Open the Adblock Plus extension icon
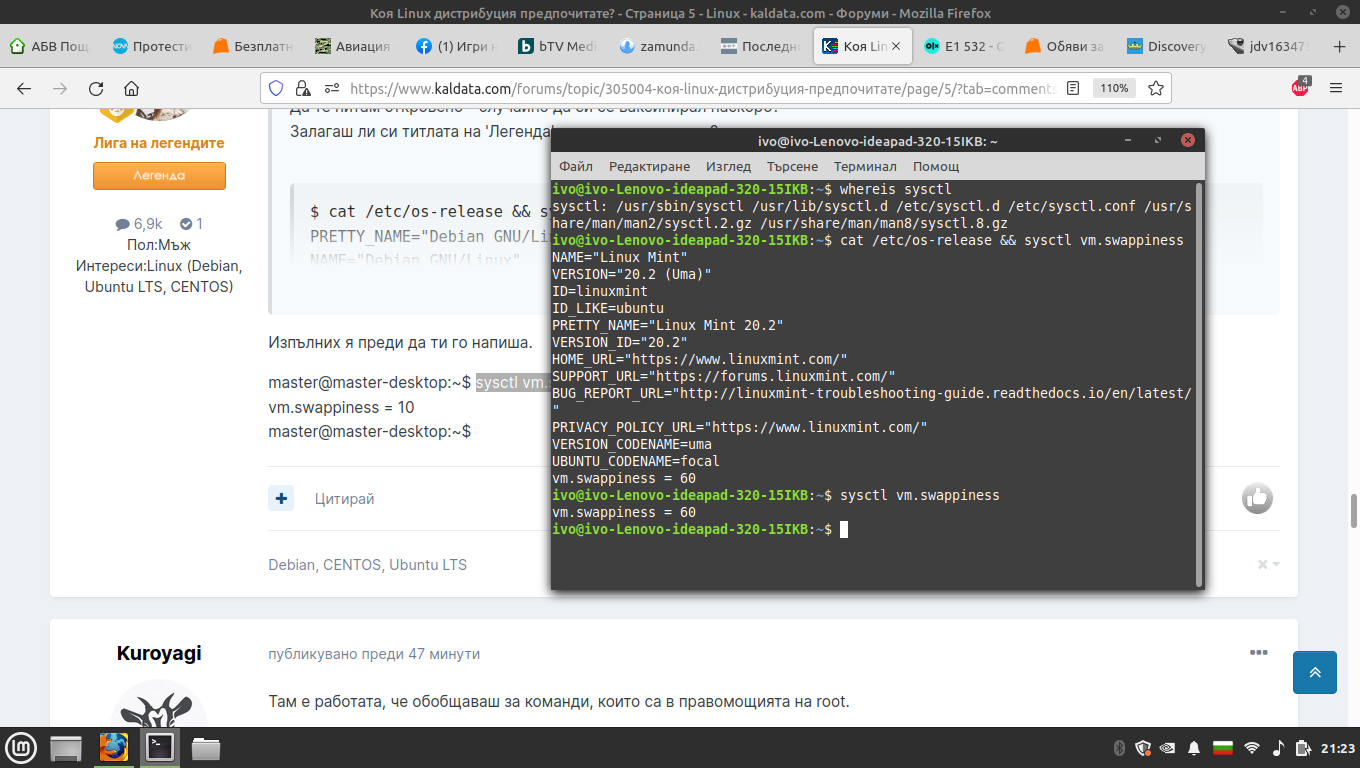This screenshot has width=1360, height=768. 1300,87
